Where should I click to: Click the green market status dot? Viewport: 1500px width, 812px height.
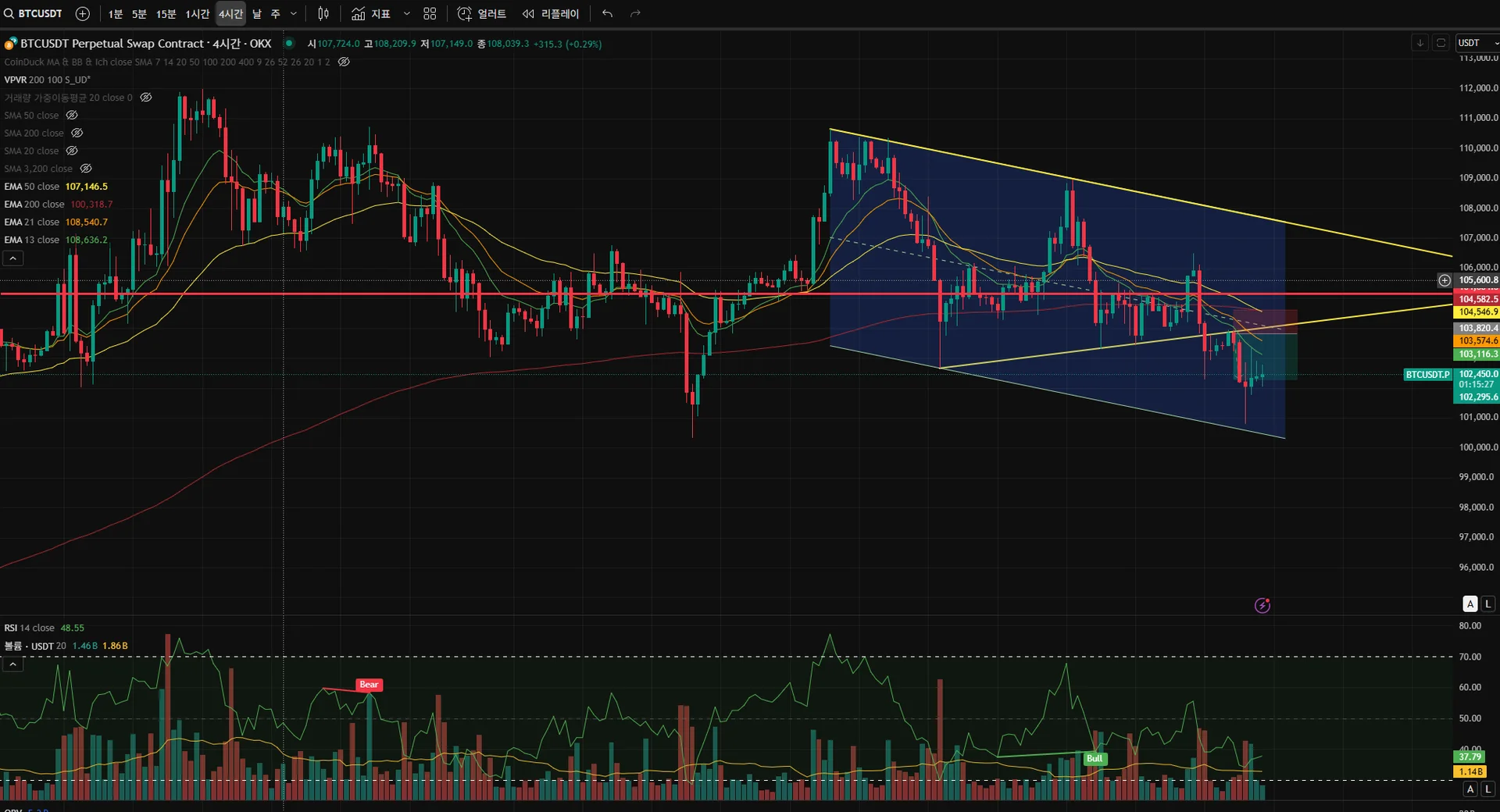[x=289, y=43]
